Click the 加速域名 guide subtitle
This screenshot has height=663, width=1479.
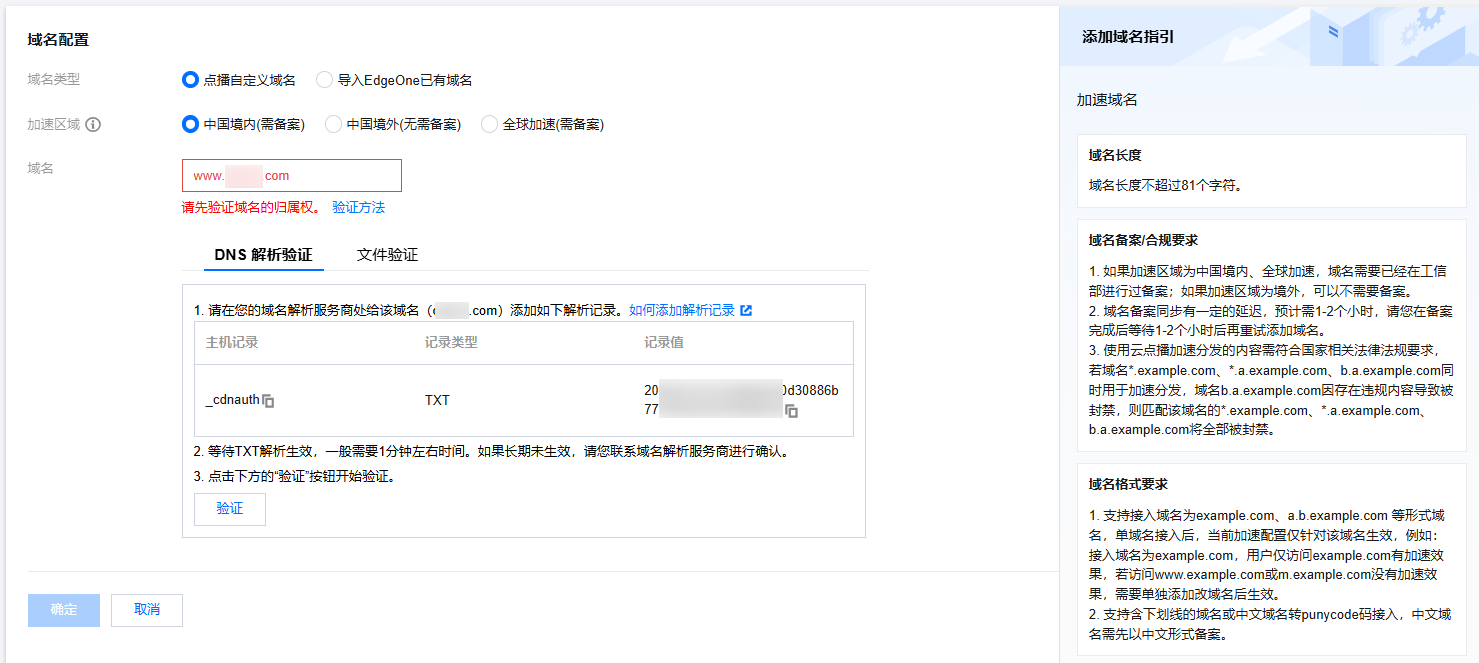coord(1107,100)
